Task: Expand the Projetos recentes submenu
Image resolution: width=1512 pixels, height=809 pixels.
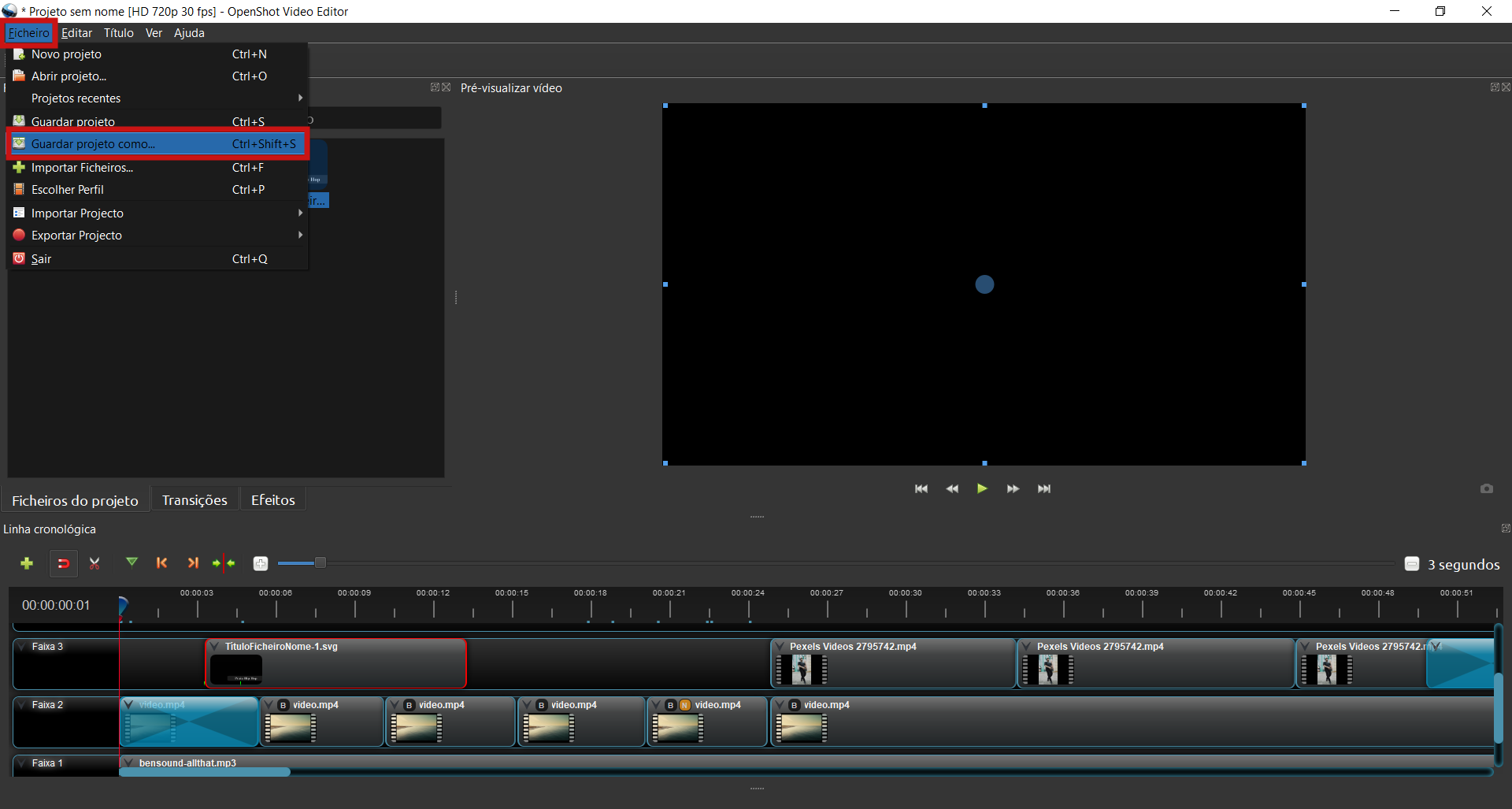Action: (157, 98)
